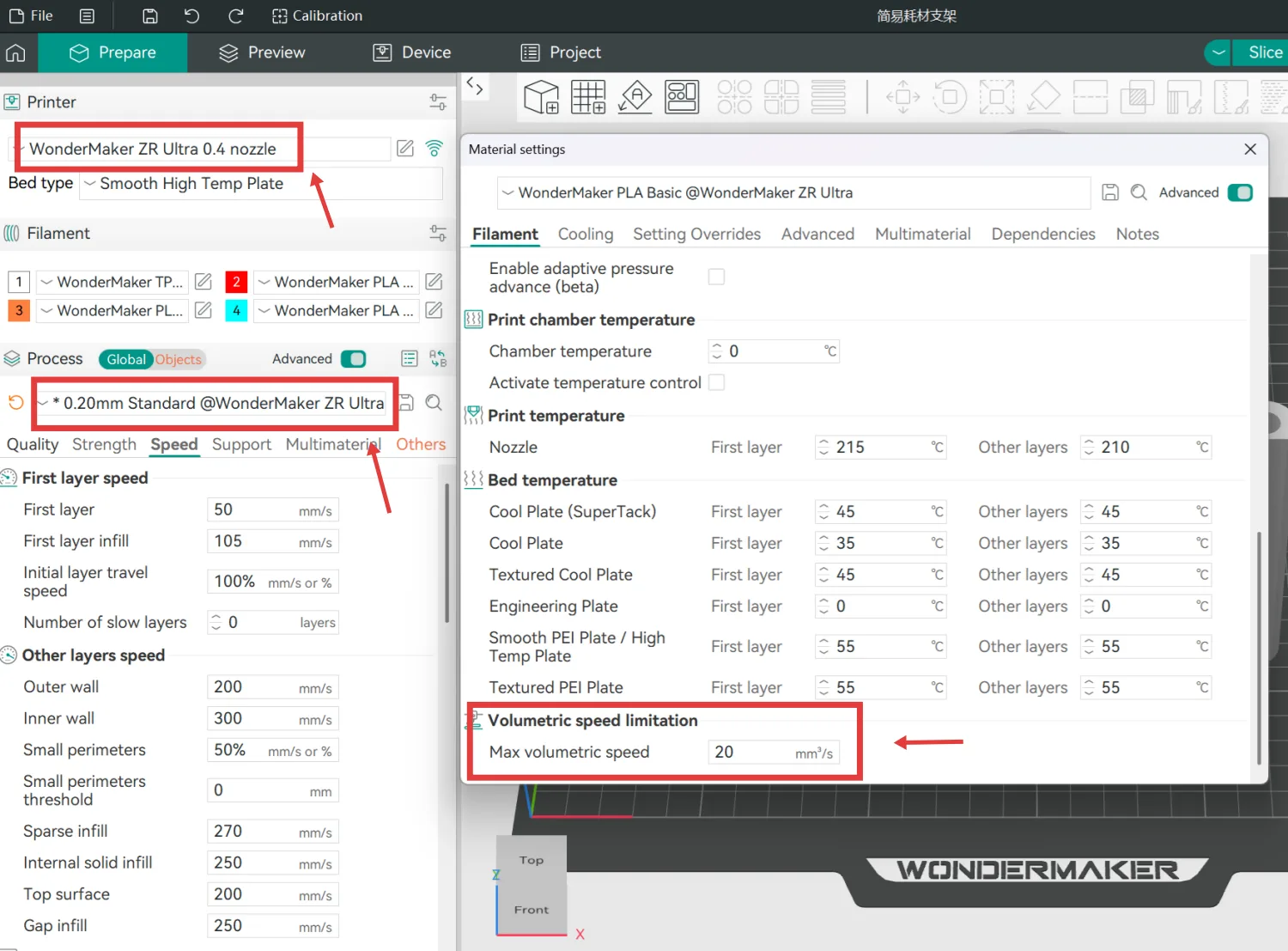The image size is (1288, 951).
Task: Switch to the Preview tab
Action: coord(262,52)
